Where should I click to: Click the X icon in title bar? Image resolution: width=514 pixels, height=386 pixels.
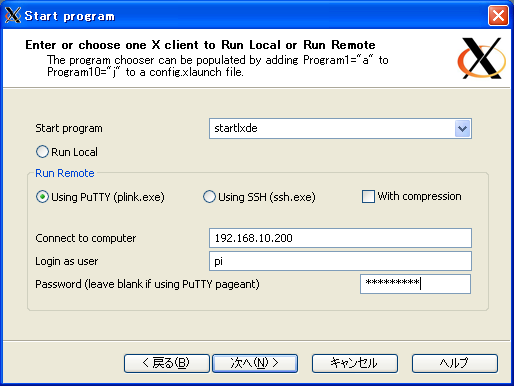[x=13, y=15]
